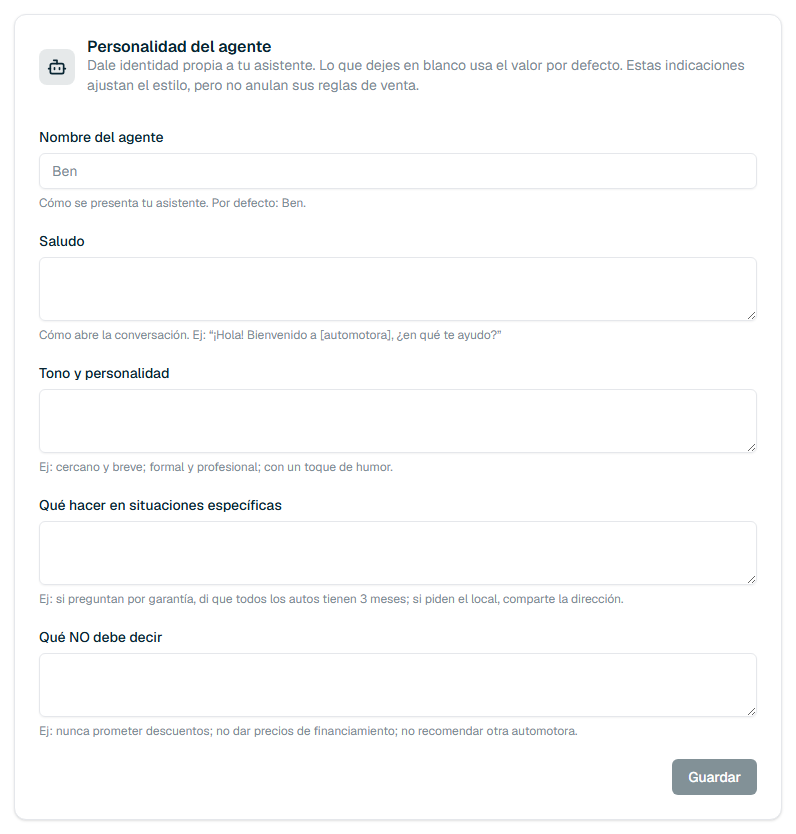This screenshot has width=796, height=834.
Task: Click the Qué NO debe decir label
Action: (x=100, y=637)
